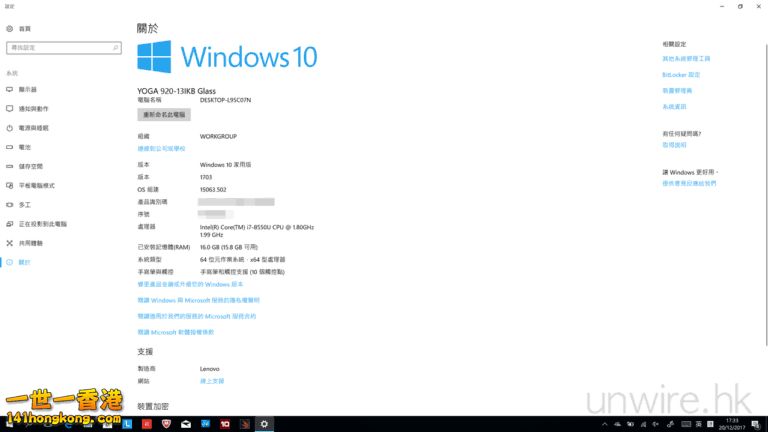Click the 取得說明 get help link
768x432 pixels.
pyautogui.click(x=674, y=145)
